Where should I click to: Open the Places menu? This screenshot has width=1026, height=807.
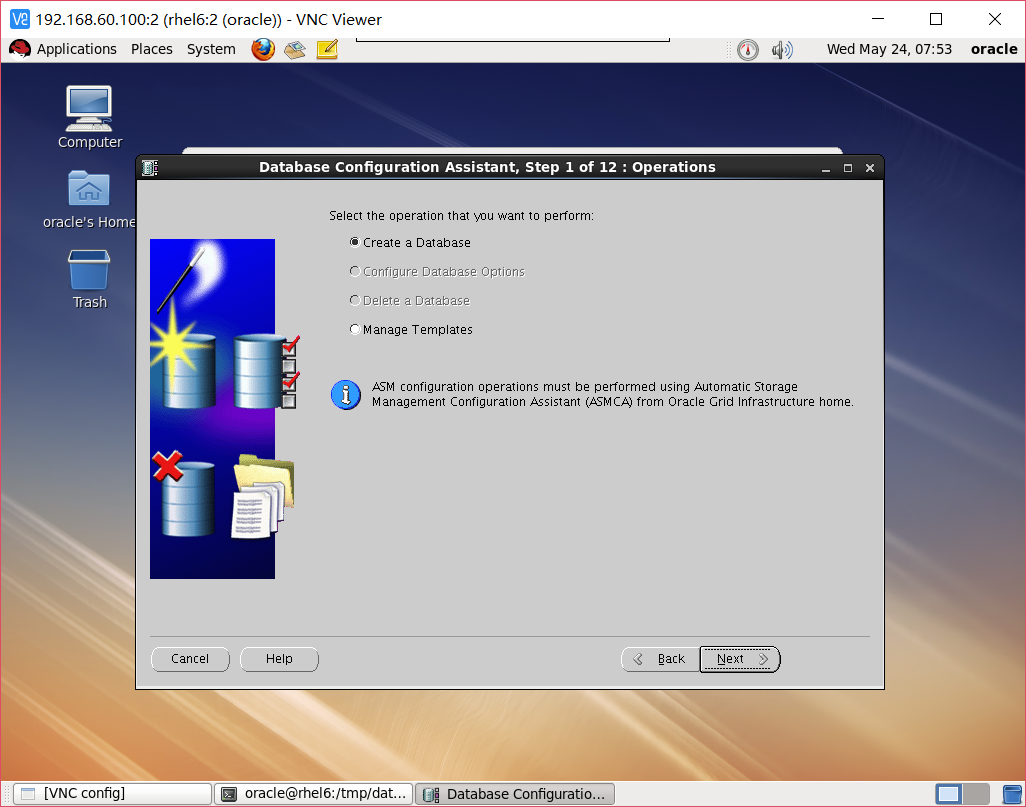point(151,49)
